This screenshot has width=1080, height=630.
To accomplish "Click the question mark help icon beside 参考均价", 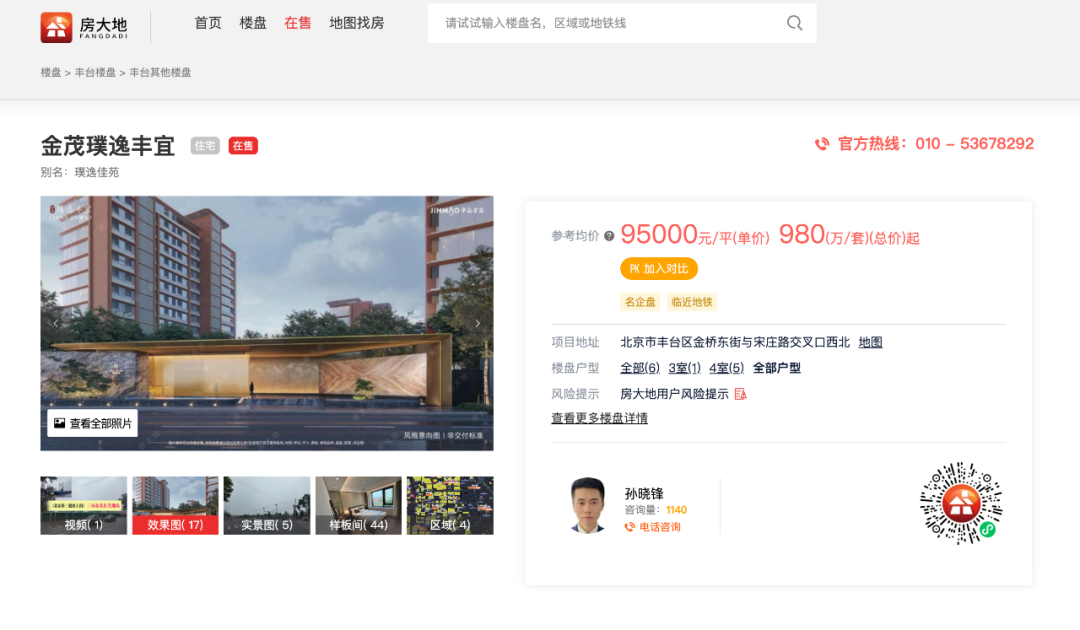I will [x=609, y=236].
